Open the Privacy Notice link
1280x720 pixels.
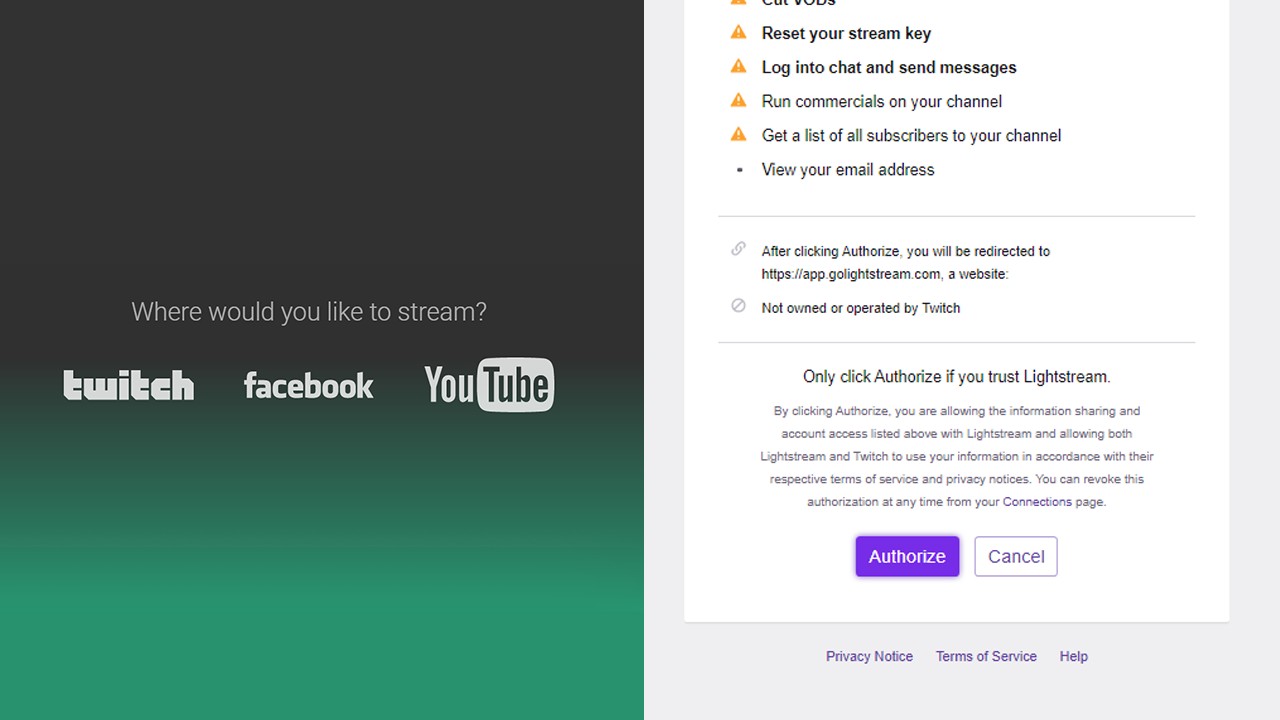coord(869,656)
